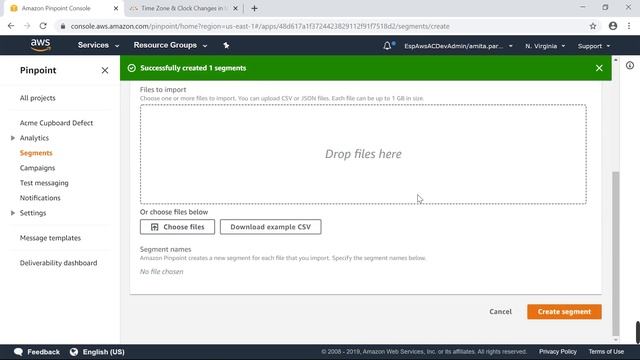The height and width of the screenshot is (360, 640).
Task: Click the page vertical scrollbar
Action: point(616,253)
